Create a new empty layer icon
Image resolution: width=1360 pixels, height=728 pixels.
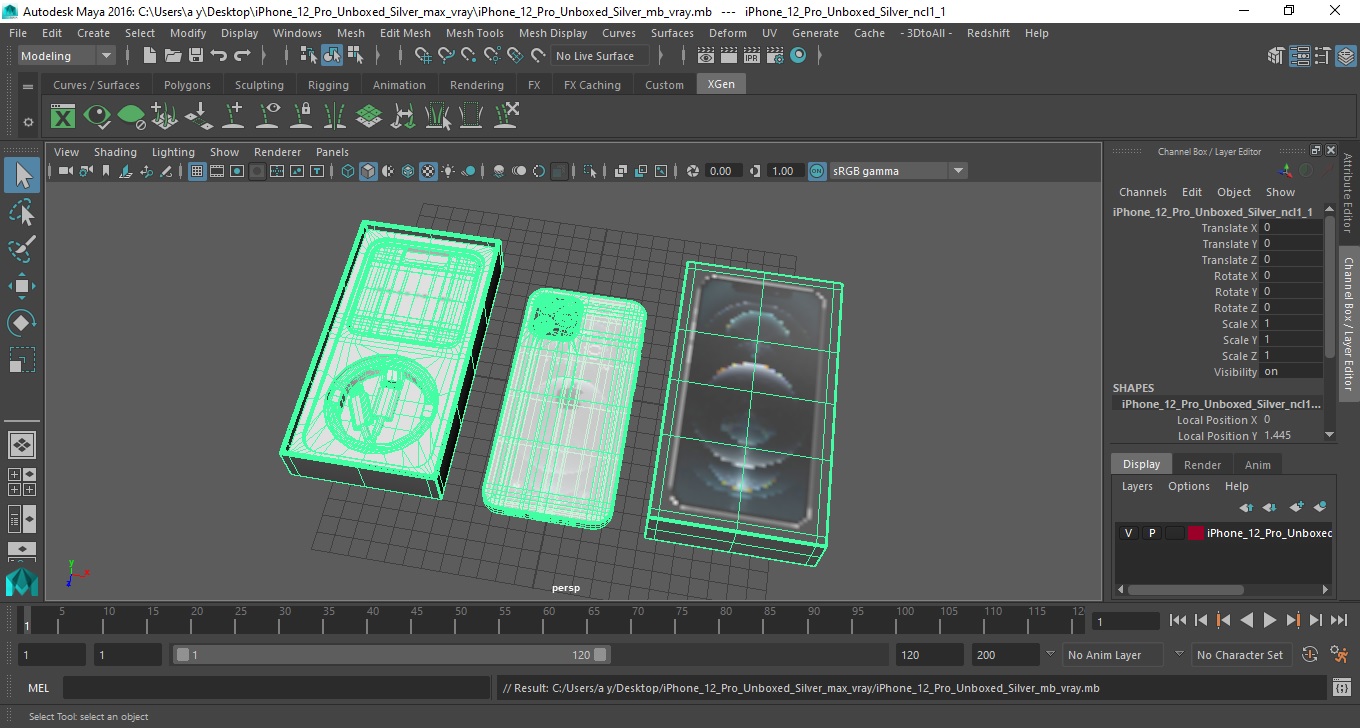[x=1296, y=507]
